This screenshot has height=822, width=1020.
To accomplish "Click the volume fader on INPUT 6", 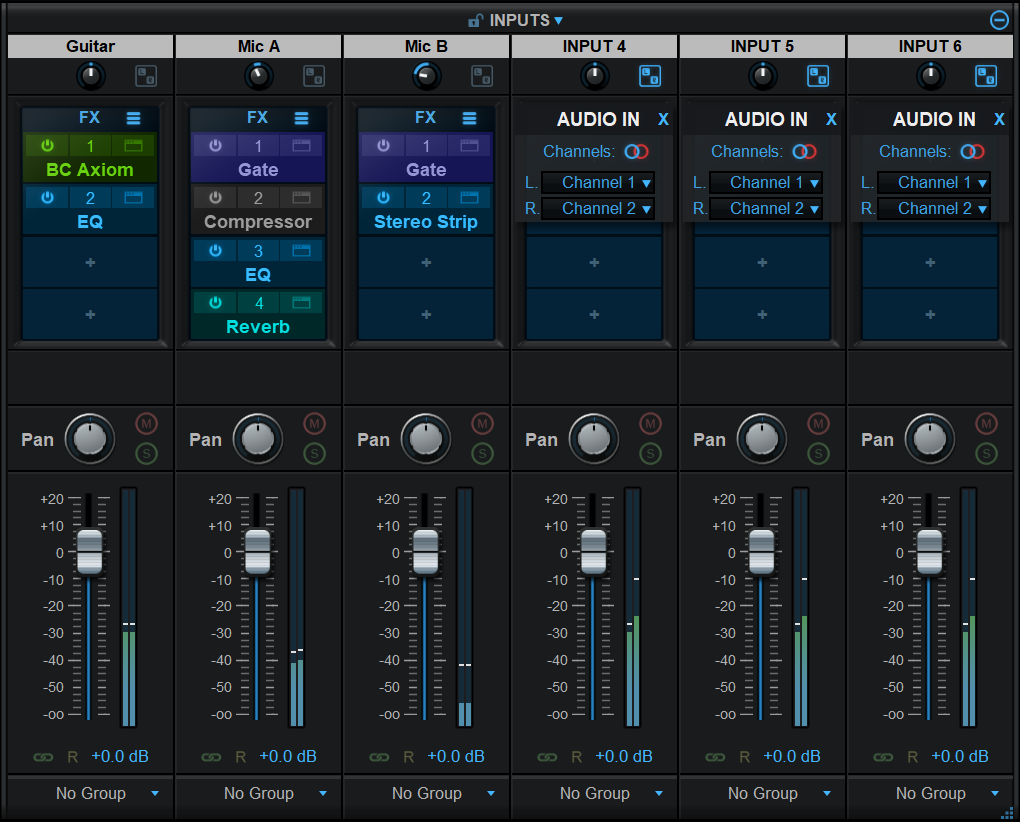I will 928,550.
